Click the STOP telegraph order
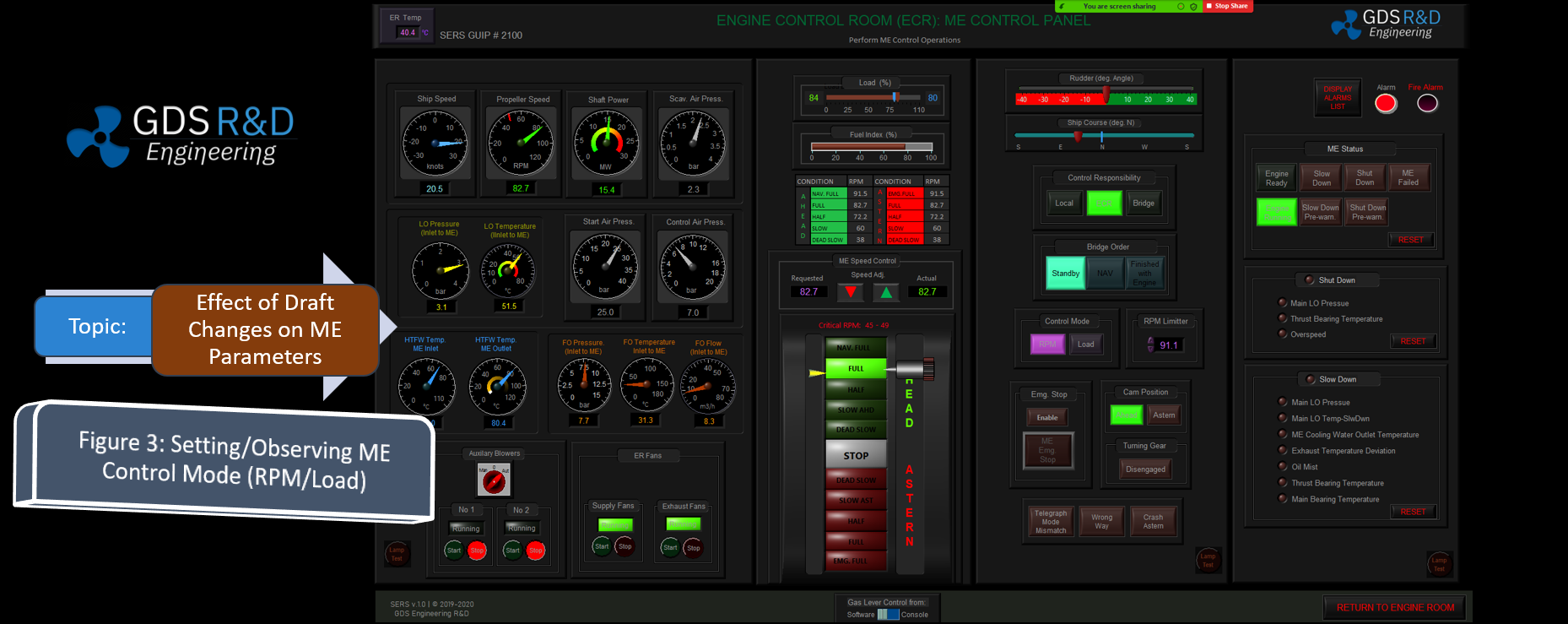The height and width of the screenshot is (624, 1568). tap(856, 455)
